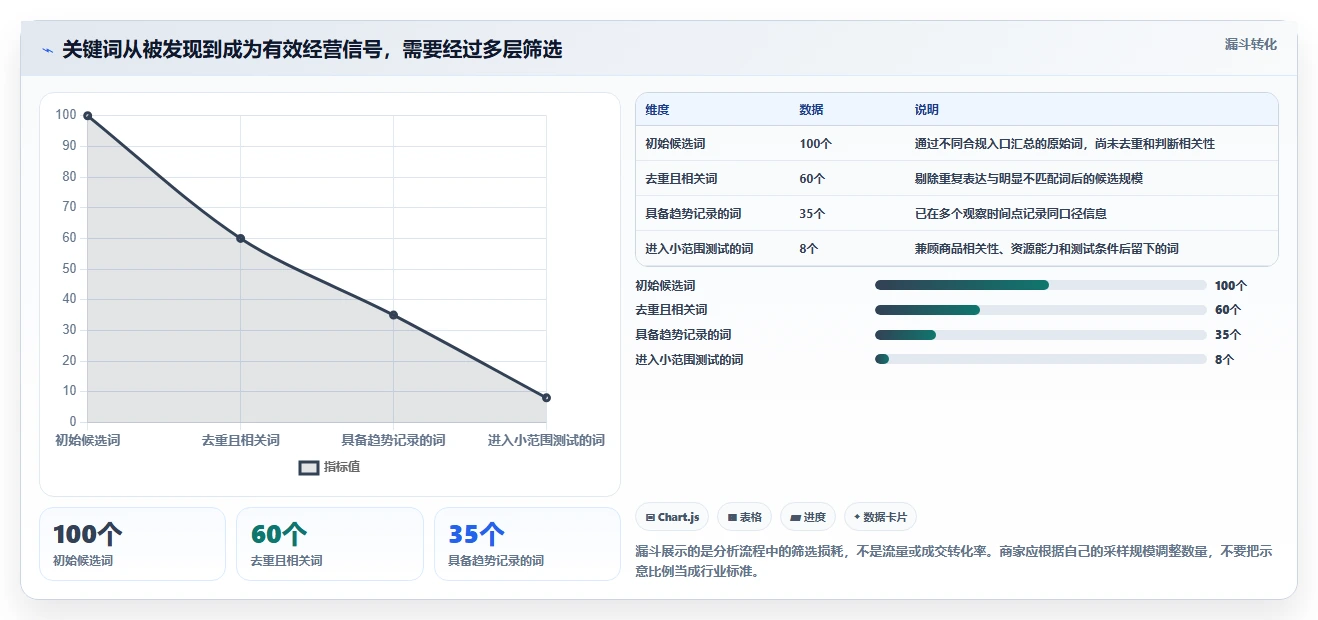The width and height of the screenshot is (1318, 620).
Task: Click the table cell 60个
Action: point(812,179)
